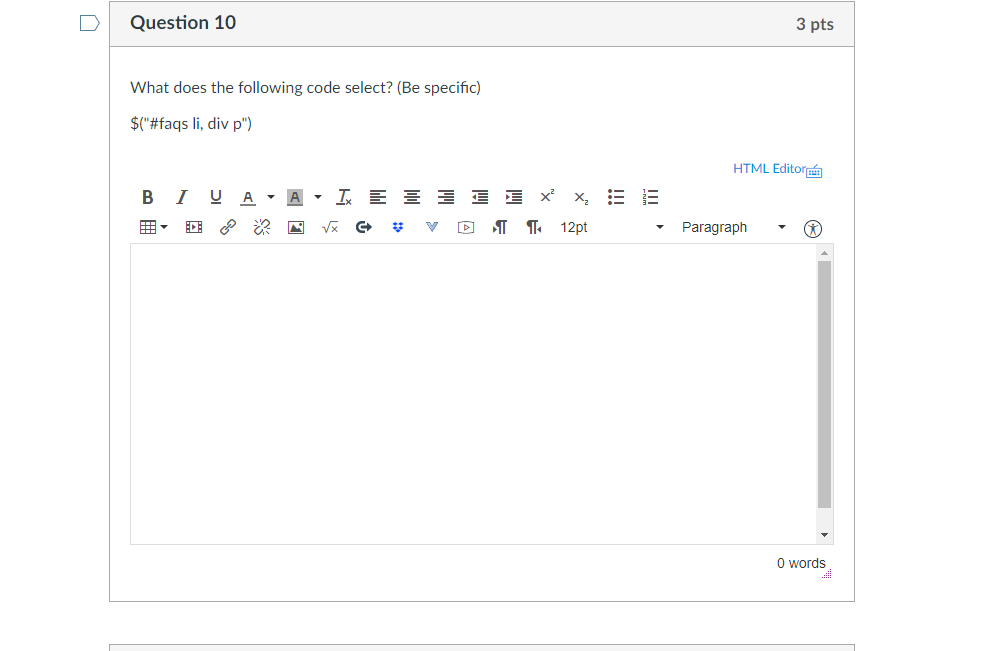Open the math equation editor
The height and width of the screenshot is (651, 981).
tap(330, 228)
